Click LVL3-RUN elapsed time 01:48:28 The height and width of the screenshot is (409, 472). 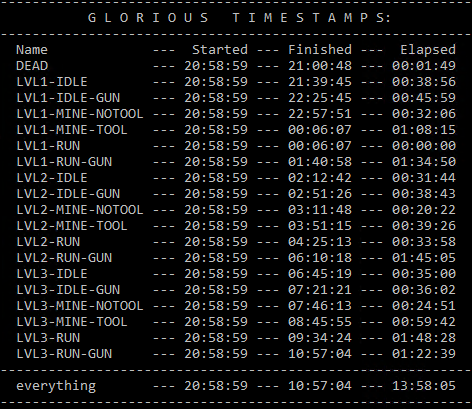(x=424, y=338)
